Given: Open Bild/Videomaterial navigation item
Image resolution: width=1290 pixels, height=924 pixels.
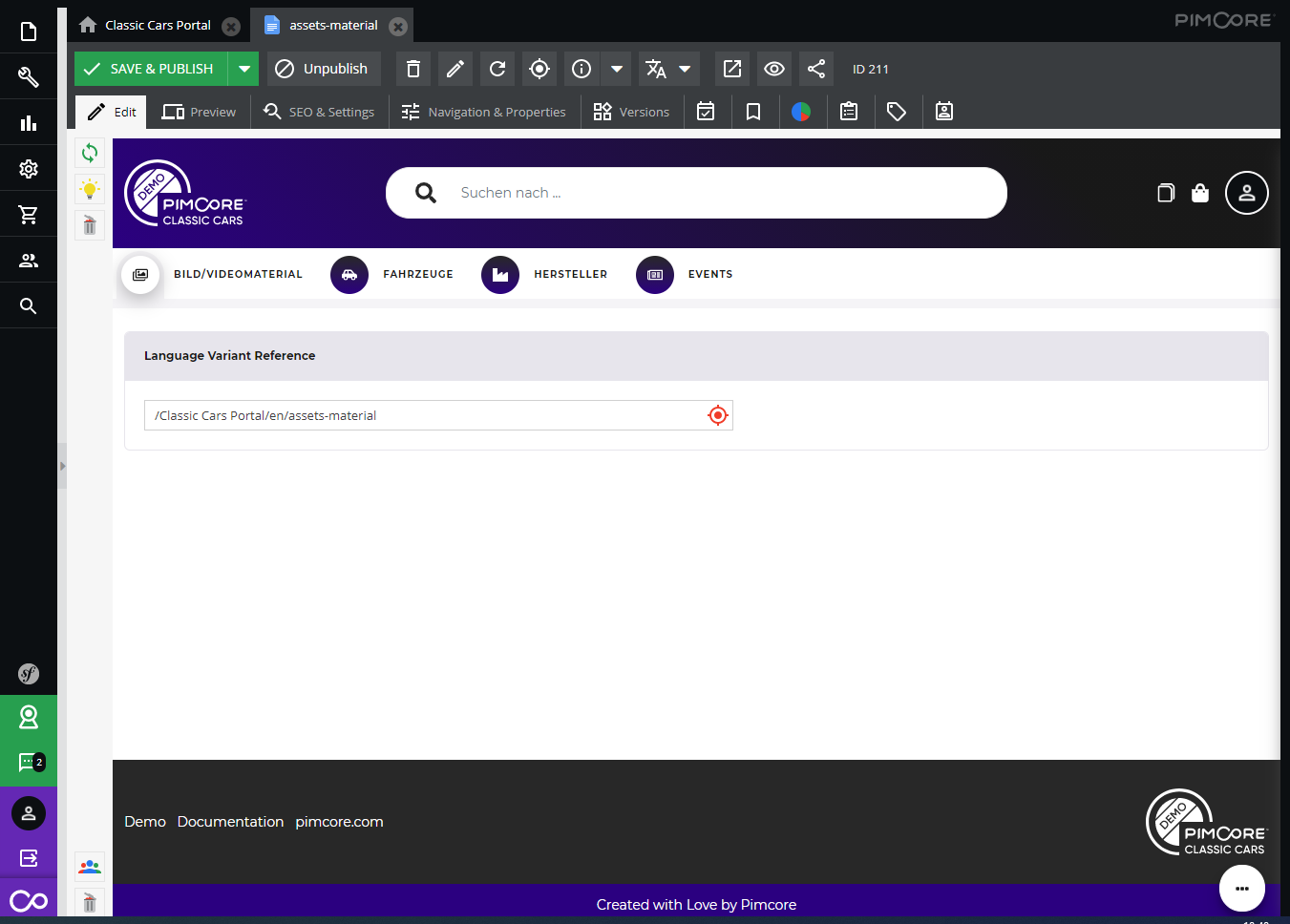Looking at the screenshot, I should click(x=212, y=274).
